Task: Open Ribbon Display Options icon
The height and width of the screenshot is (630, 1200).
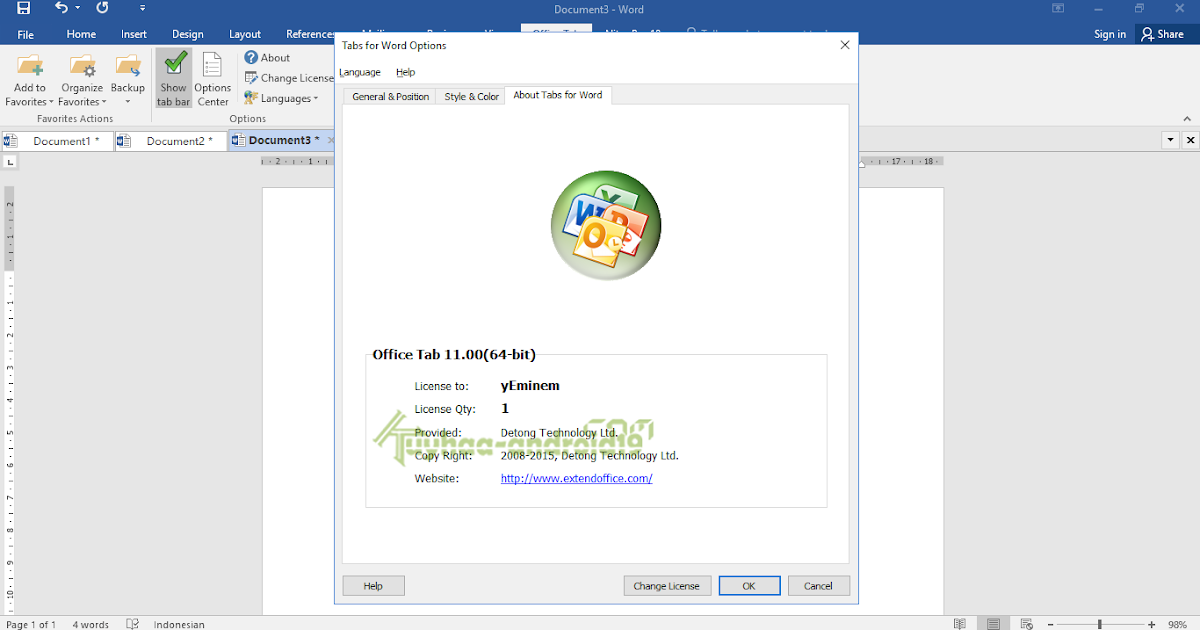Action: tap(1058, 8)
